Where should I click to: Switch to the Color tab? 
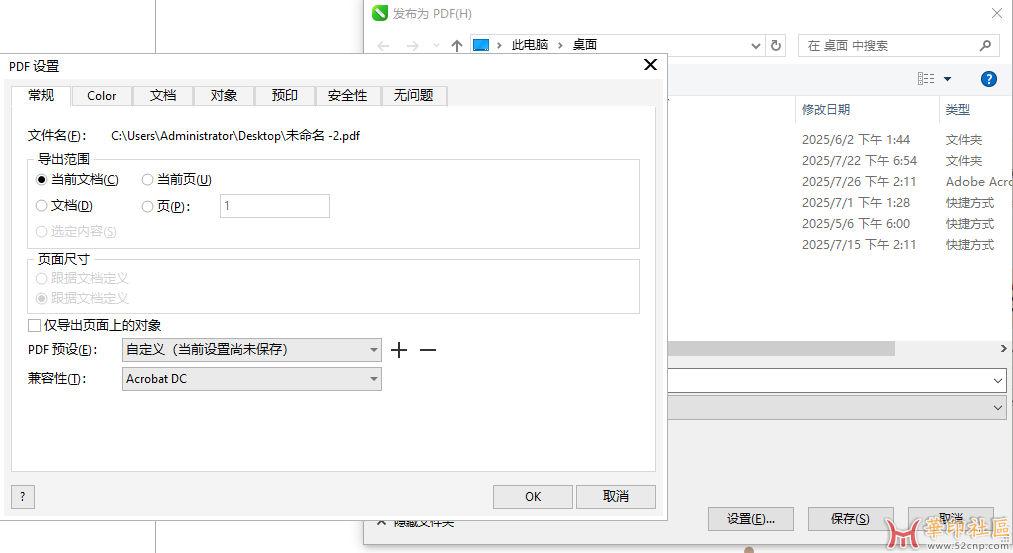click(102, 96)
